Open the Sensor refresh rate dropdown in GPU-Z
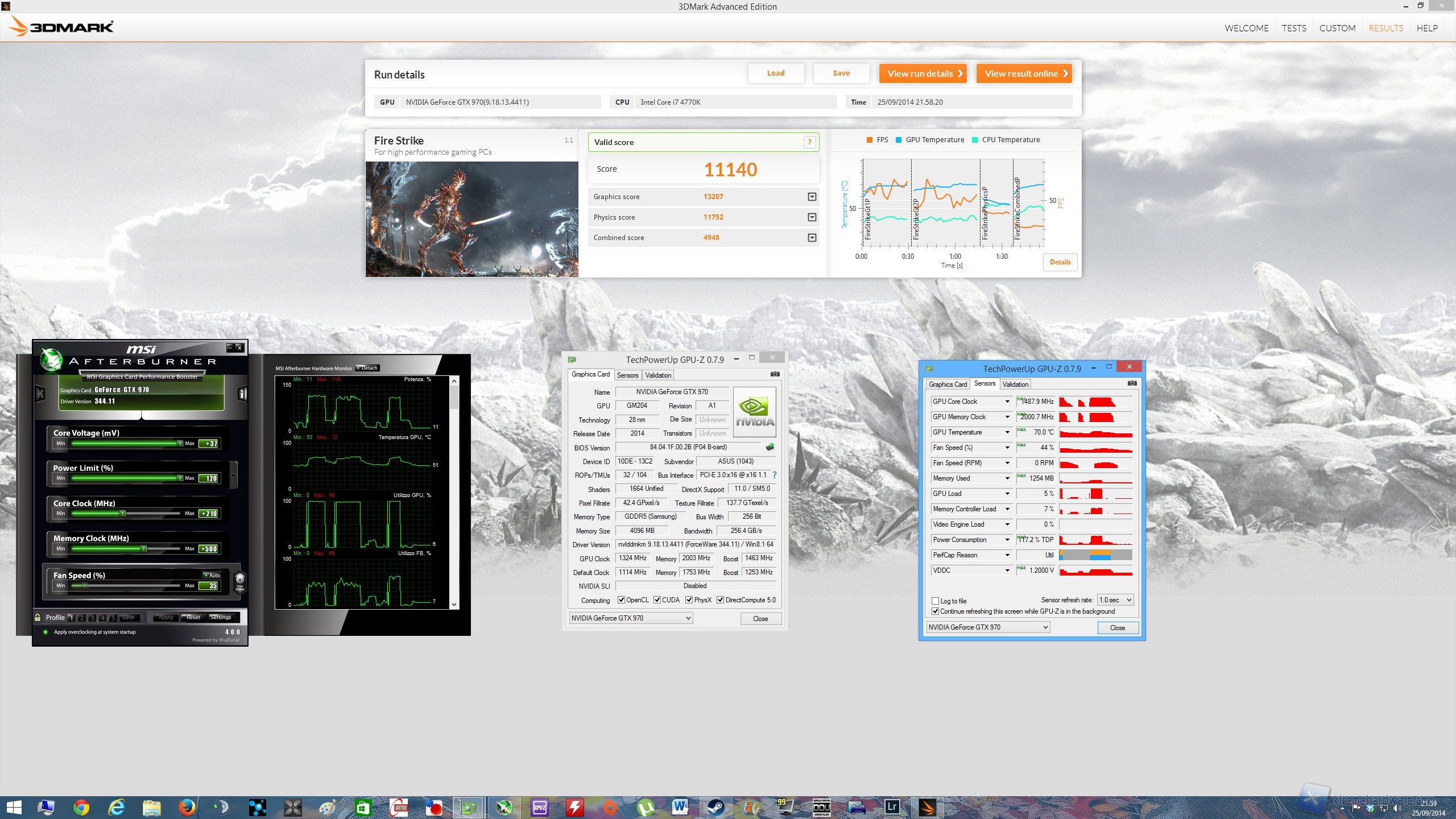The height and width of the screenshot is (819, 1456). click(x=1114, y=599)
